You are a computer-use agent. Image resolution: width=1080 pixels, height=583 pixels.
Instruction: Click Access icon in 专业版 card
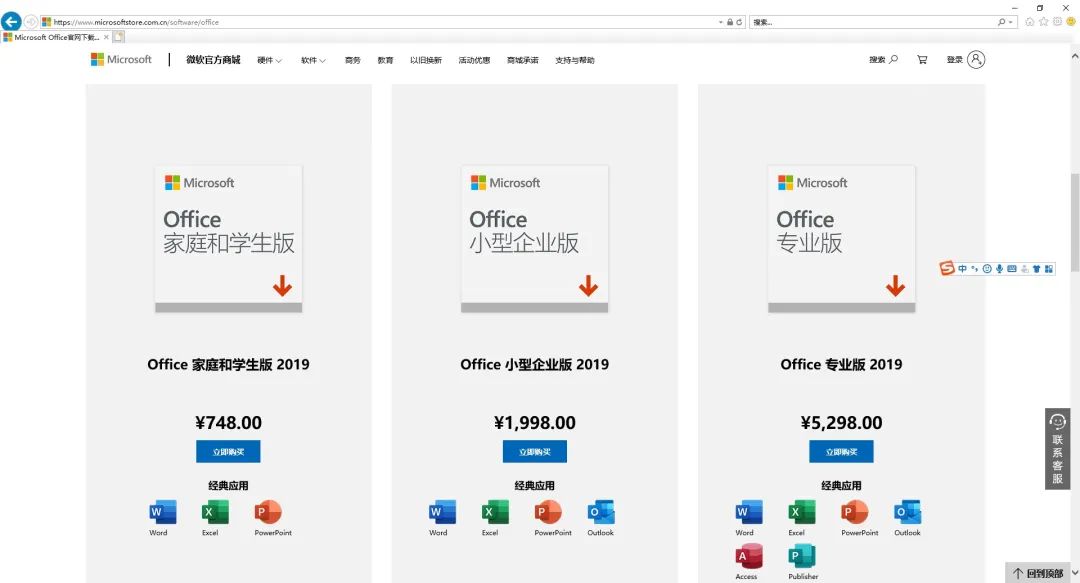749,556
